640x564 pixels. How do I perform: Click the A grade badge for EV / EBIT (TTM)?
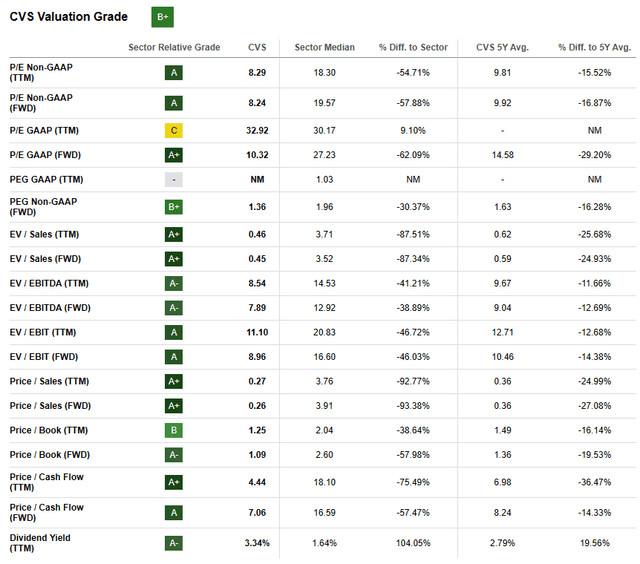174,333
